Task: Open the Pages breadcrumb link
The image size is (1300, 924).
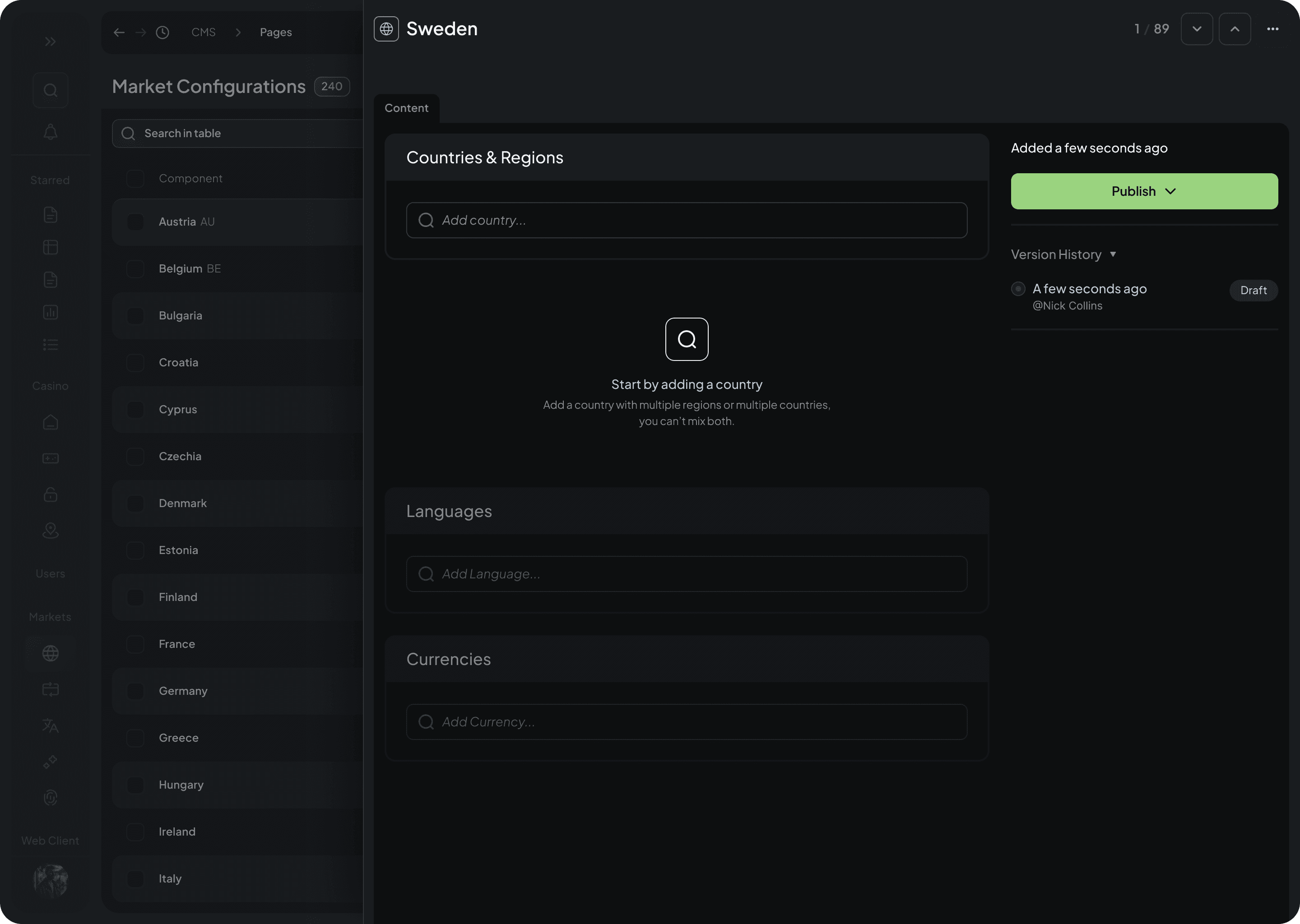Action: point(275,32)
